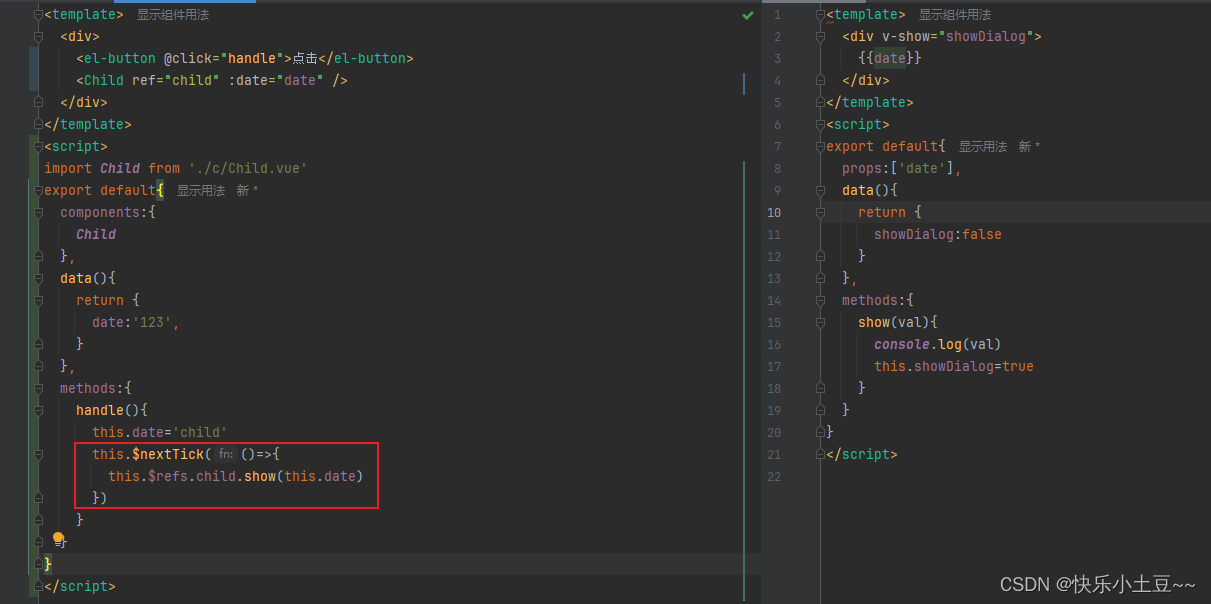This screenshot has width=1211, height=604.
Task: Collapse the <div v-show> block in right editor
Action: pos(821,36)
